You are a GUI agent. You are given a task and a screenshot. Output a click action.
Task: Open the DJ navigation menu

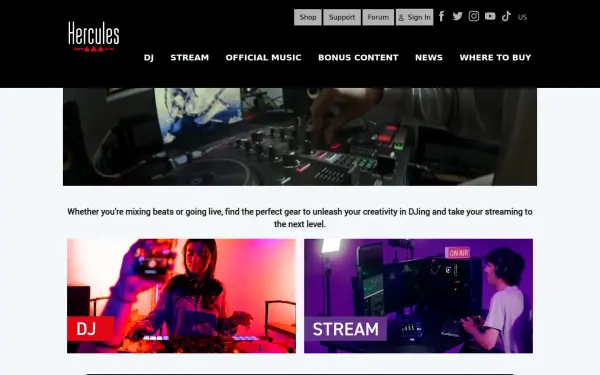coord(148,58)
